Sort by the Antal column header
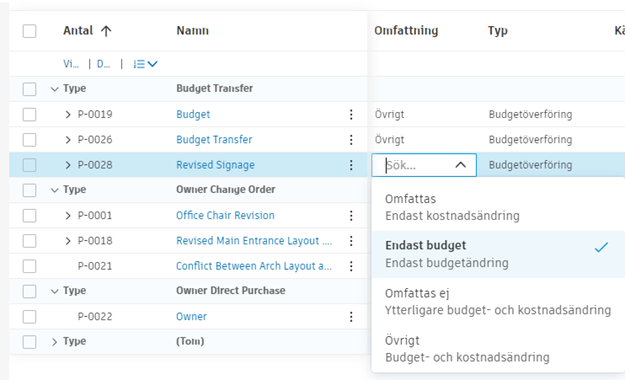 point(78,31)
